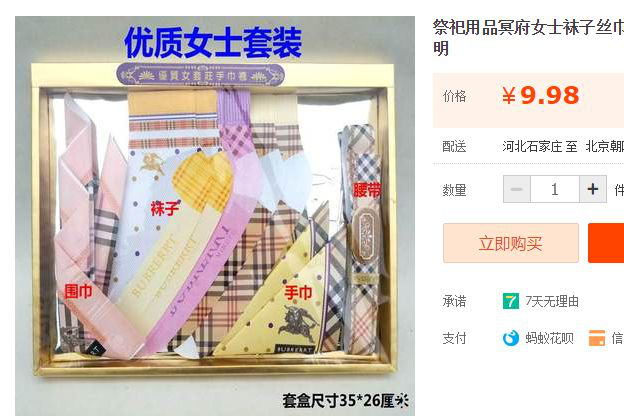Click the main product image

pyautogui.click(x=215, y=216)
